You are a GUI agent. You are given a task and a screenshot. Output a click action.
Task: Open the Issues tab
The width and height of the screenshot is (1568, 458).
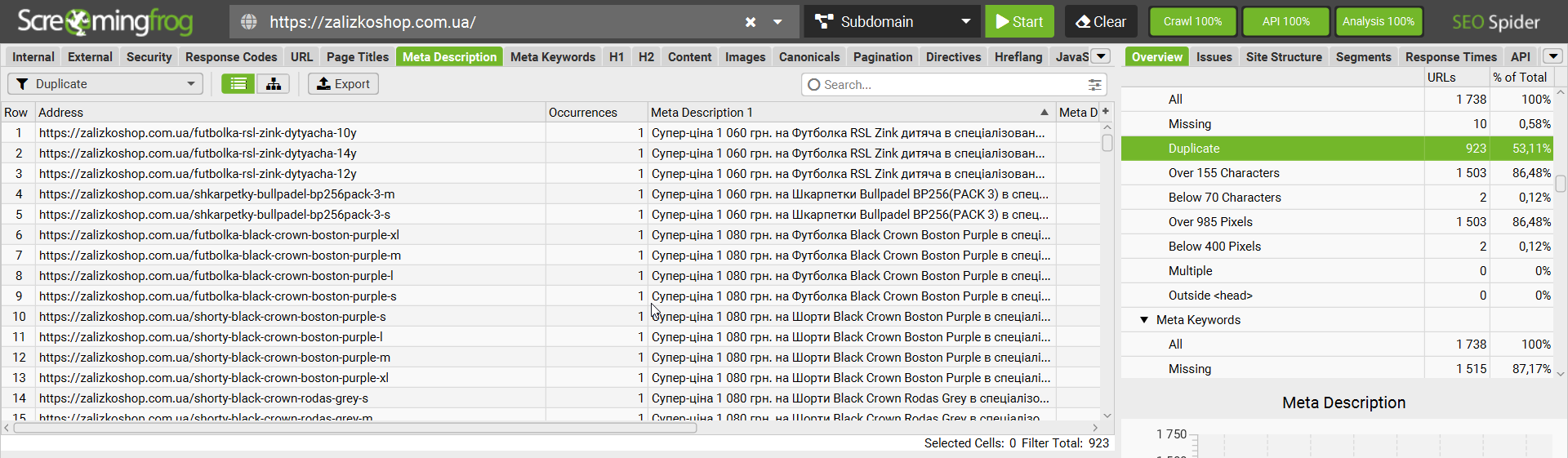tap(1214, 57)
